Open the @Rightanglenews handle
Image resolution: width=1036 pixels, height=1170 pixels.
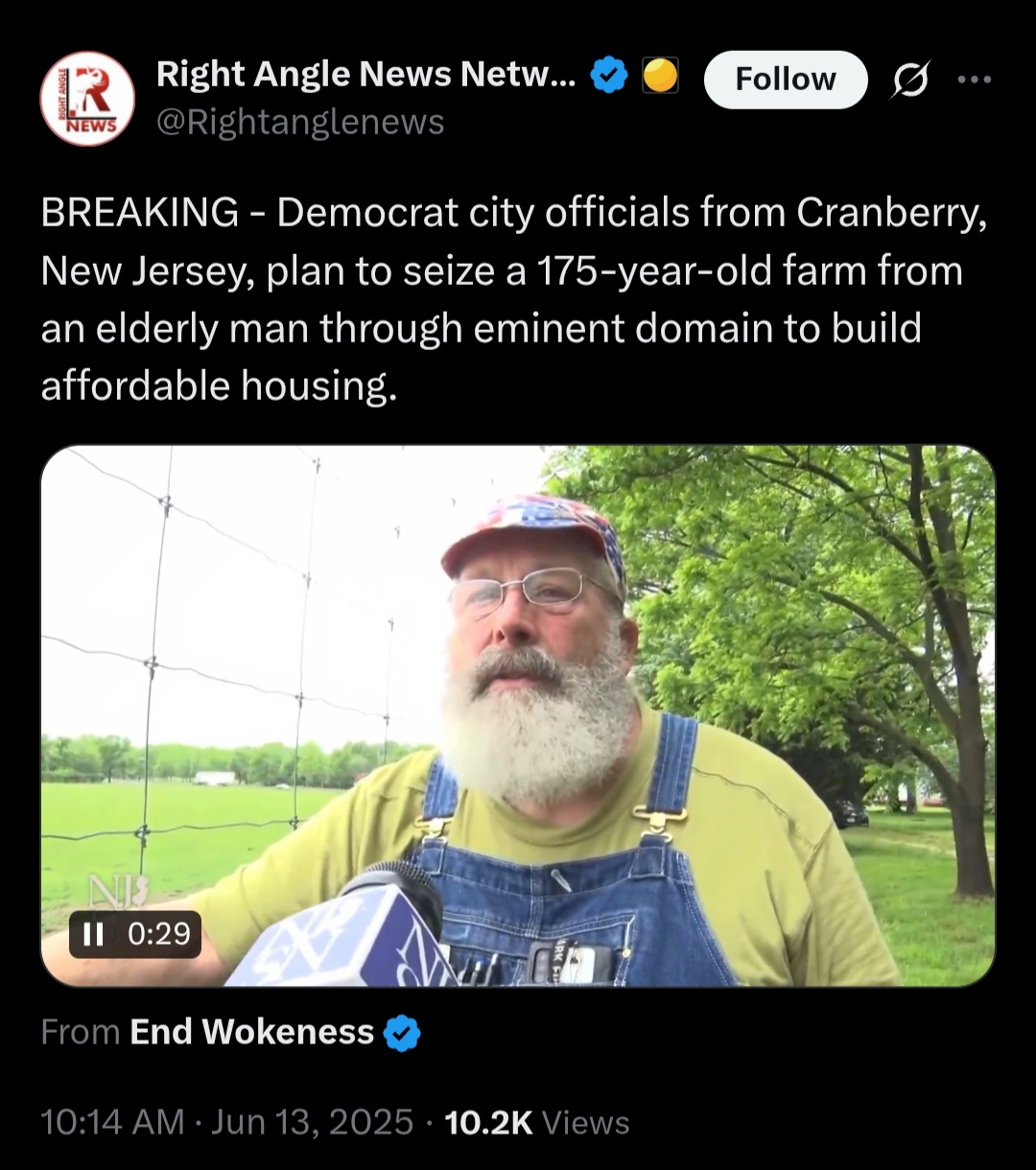click(300, 122)
